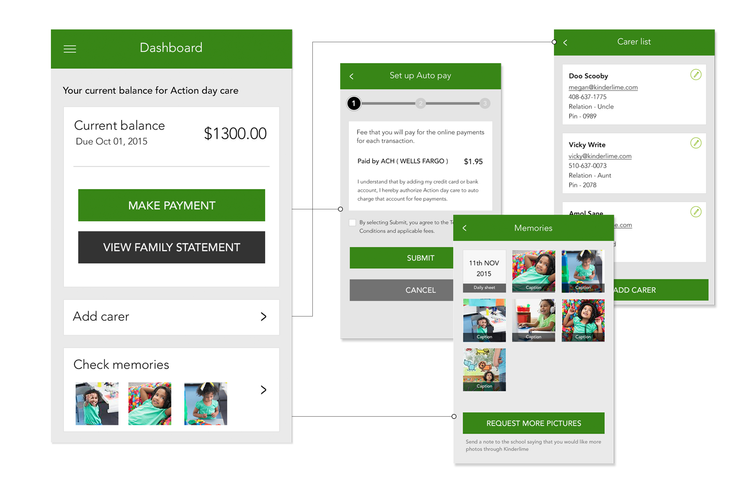Viewport: 750px width, 482px height.
Task: Click the Dashboard title
Action: (x=171, y=48)
